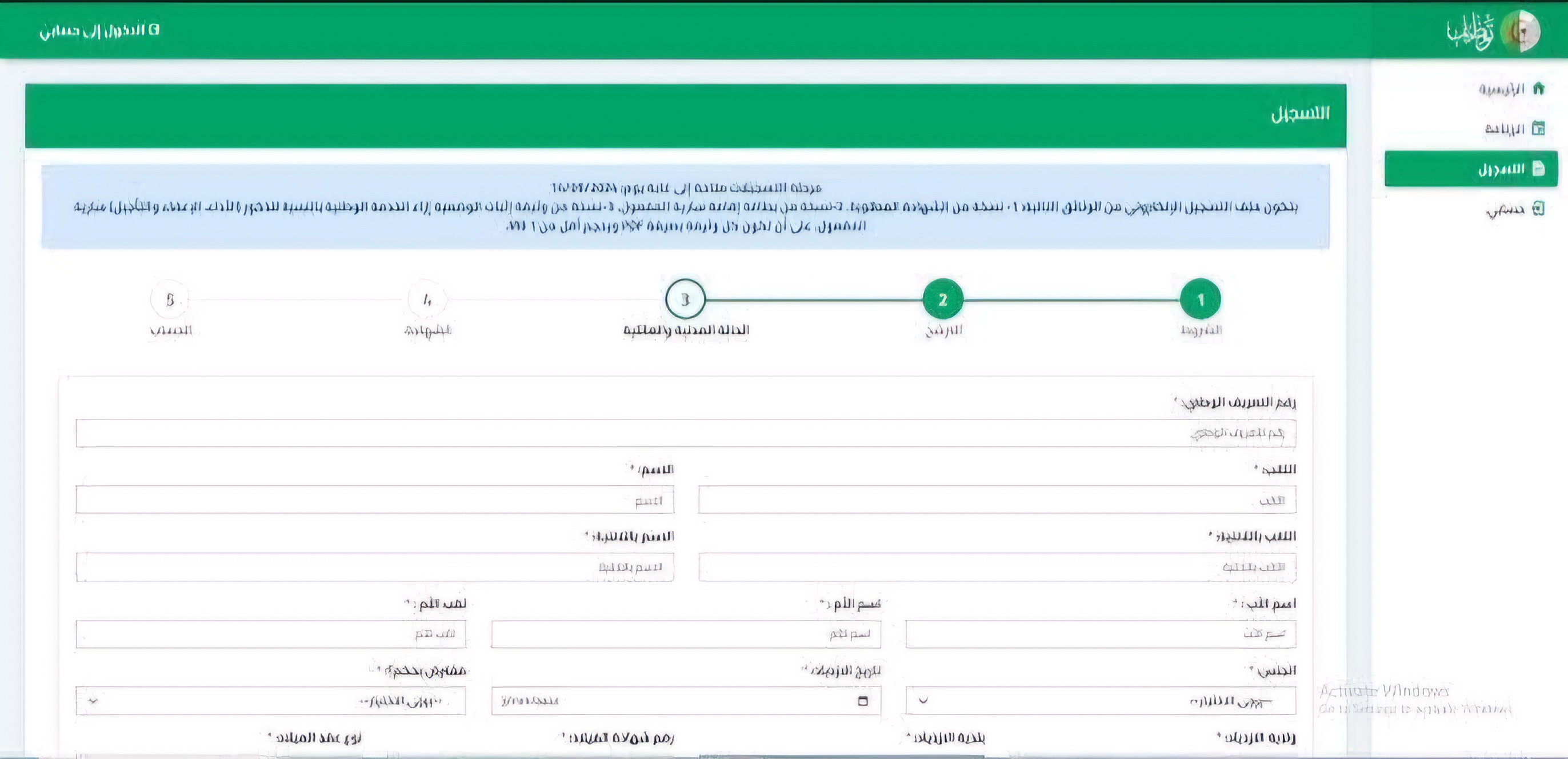Go to step 1 circle in progress stepper
This screenshot has width=1568, height=759.
pos(1200,299)
